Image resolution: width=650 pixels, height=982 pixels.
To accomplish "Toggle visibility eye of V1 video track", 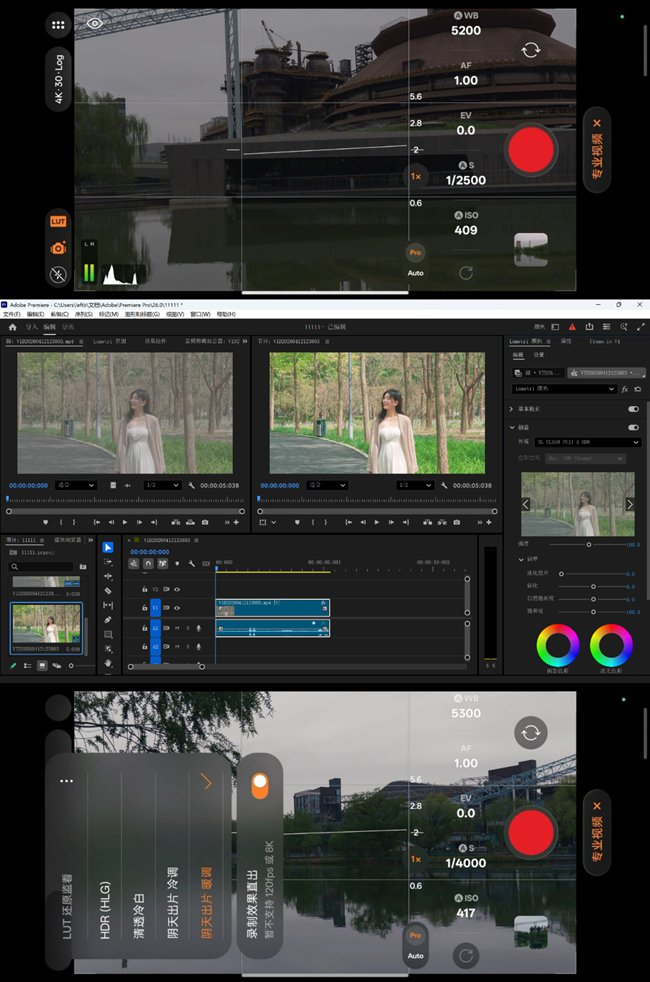I will point(177,607).
